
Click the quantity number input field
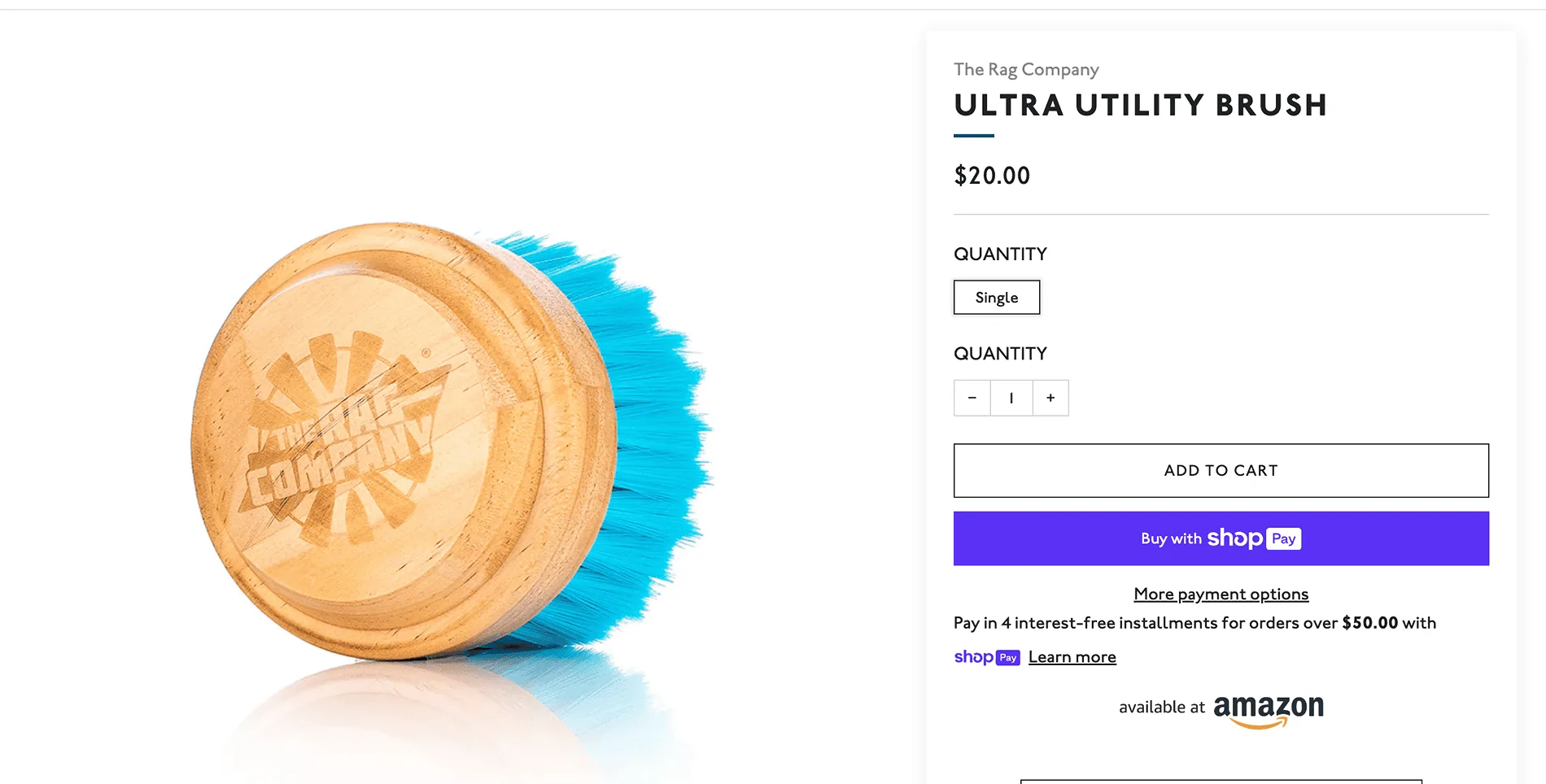tap(1011, 398)
